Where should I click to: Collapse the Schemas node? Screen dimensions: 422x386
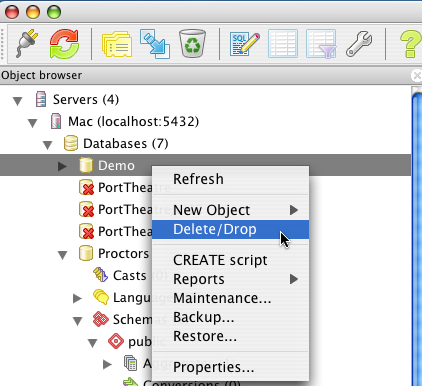pyautogui.click(x=77, y=321)
